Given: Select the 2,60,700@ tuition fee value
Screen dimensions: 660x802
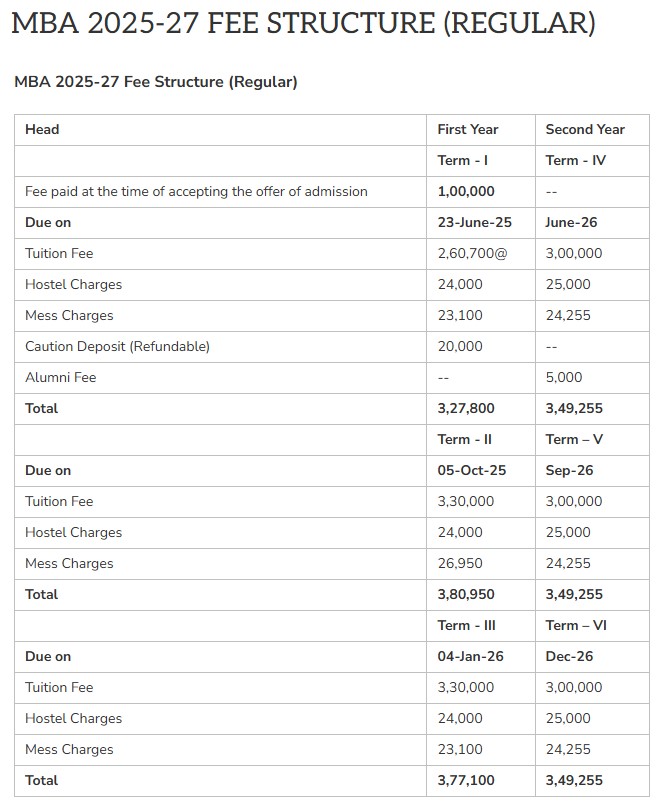Looking at the screenshot, I should [x=472, y=253].
